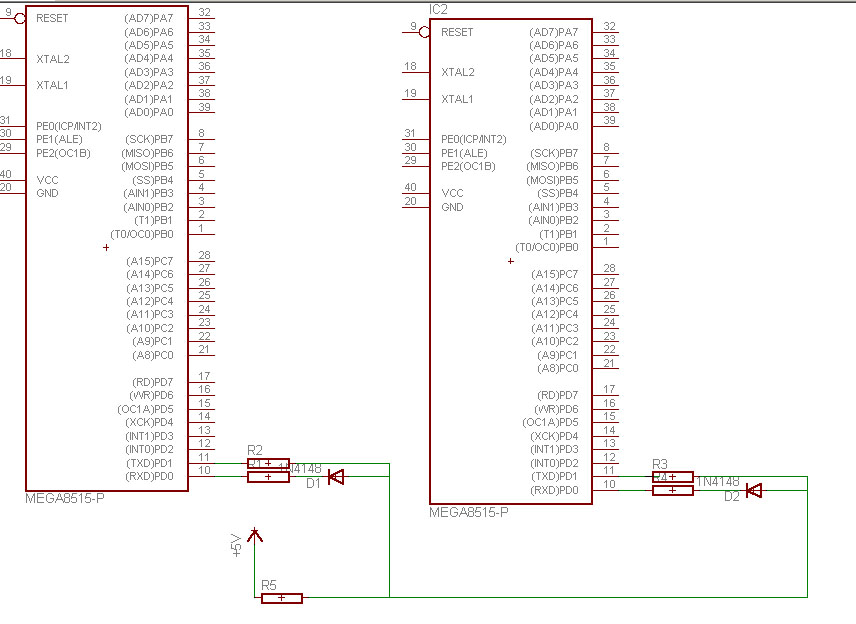Click the origin cross inside IC2
This screenshot has width=856, height=624.
tap(510, 262)
